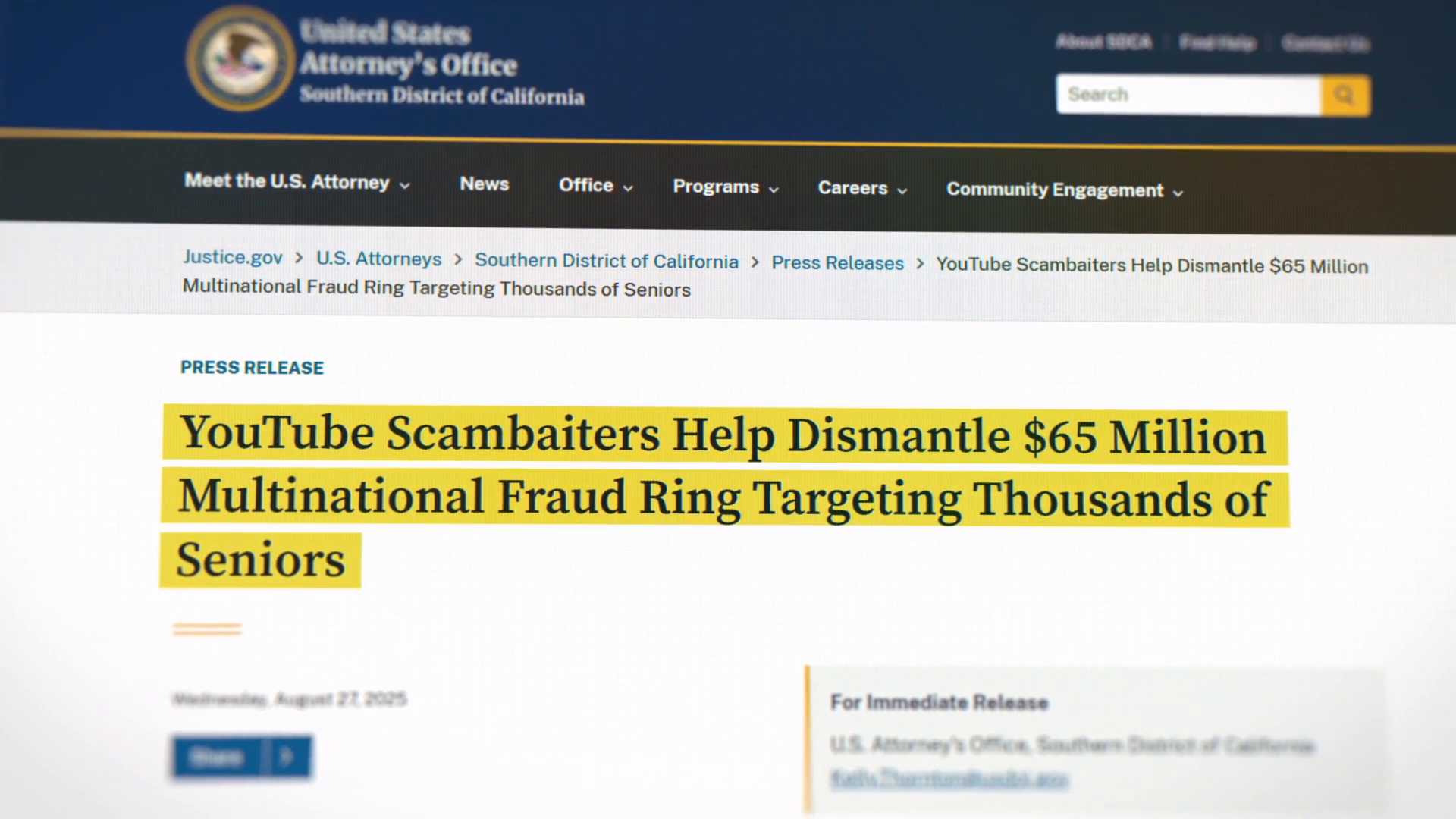
Task: Click the Find Help header link
Action: click(1217, 43)
